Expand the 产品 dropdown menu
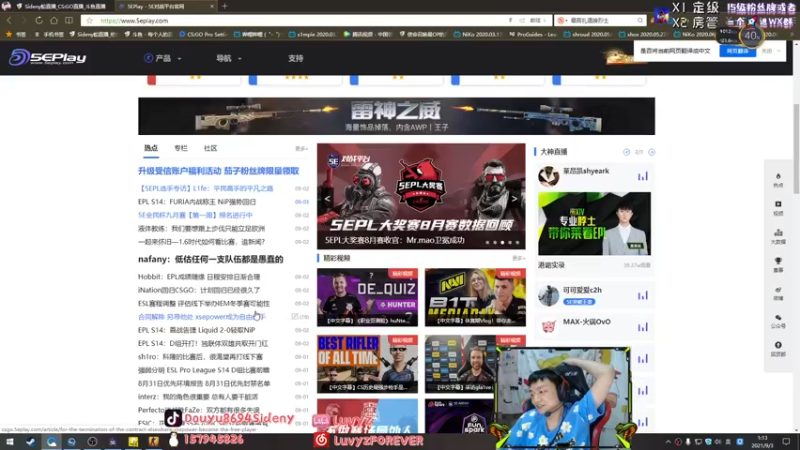The width and height of the screenshot is (800, 450). [x=163, y=58]
